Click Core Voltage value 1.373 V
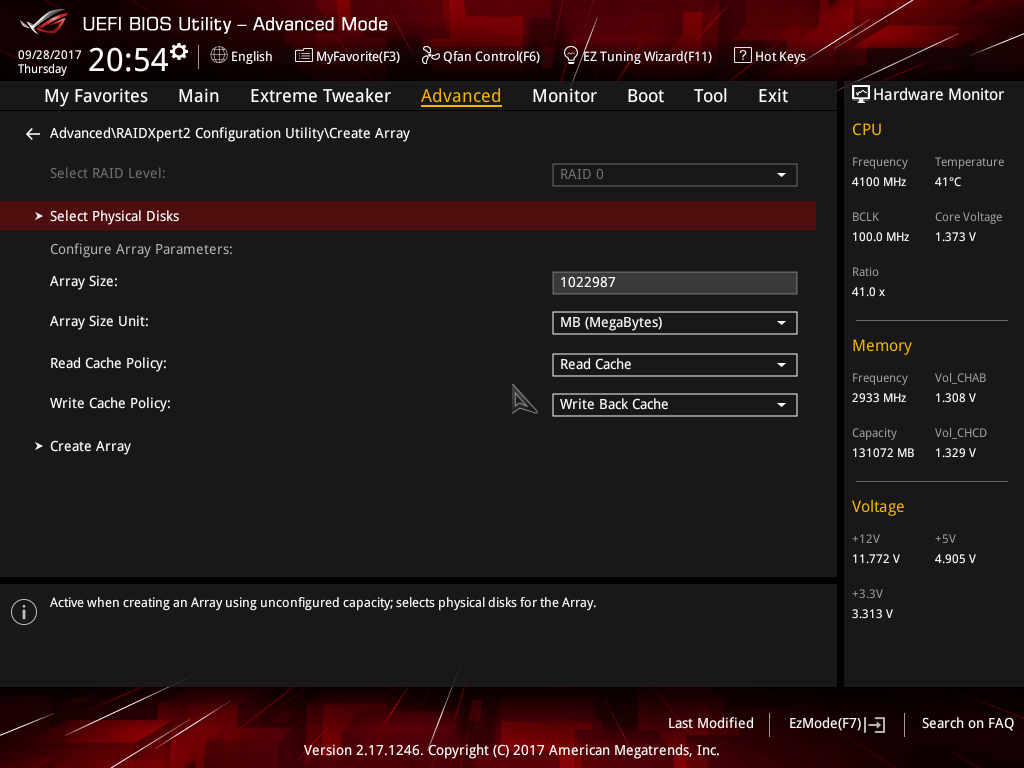Image resolution: width=1024 pixels, height=768 pixels. coord(955,237)
